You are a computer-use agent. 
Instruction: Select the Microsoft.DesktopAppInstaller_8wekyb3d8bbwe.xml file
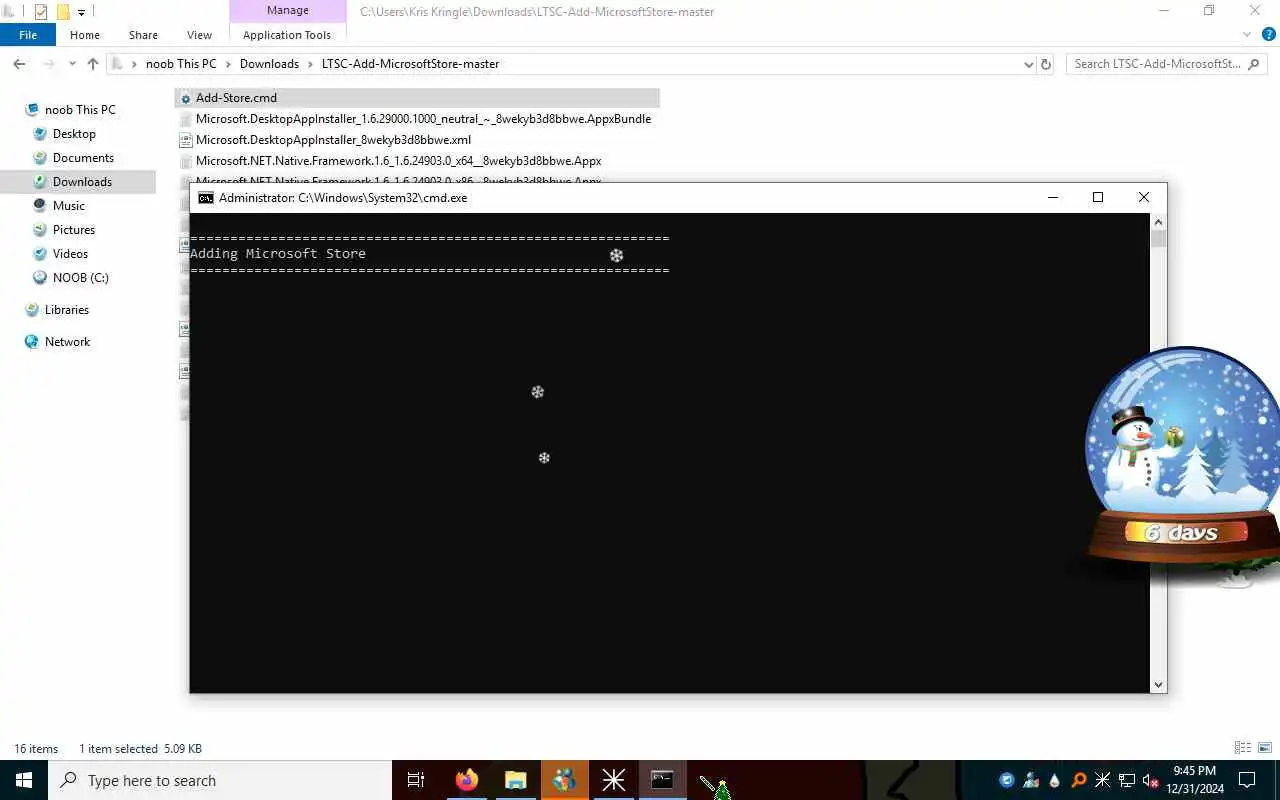(333, 140)
